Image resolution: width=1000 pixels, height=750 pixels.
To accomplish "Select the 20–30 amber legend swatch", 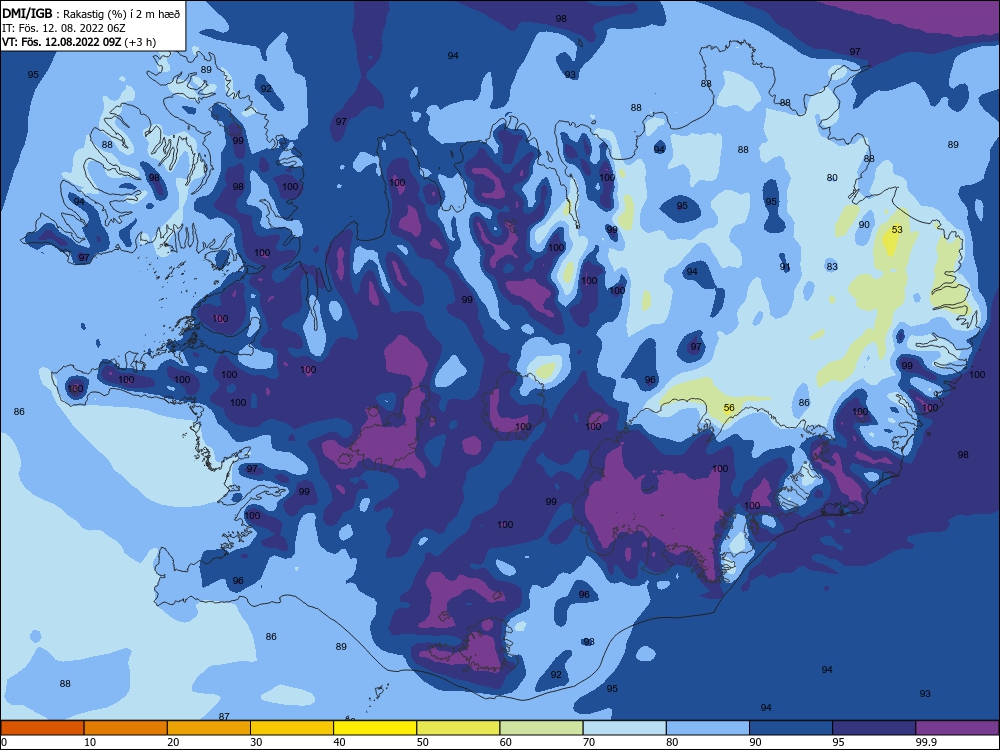I will [209, 728].
